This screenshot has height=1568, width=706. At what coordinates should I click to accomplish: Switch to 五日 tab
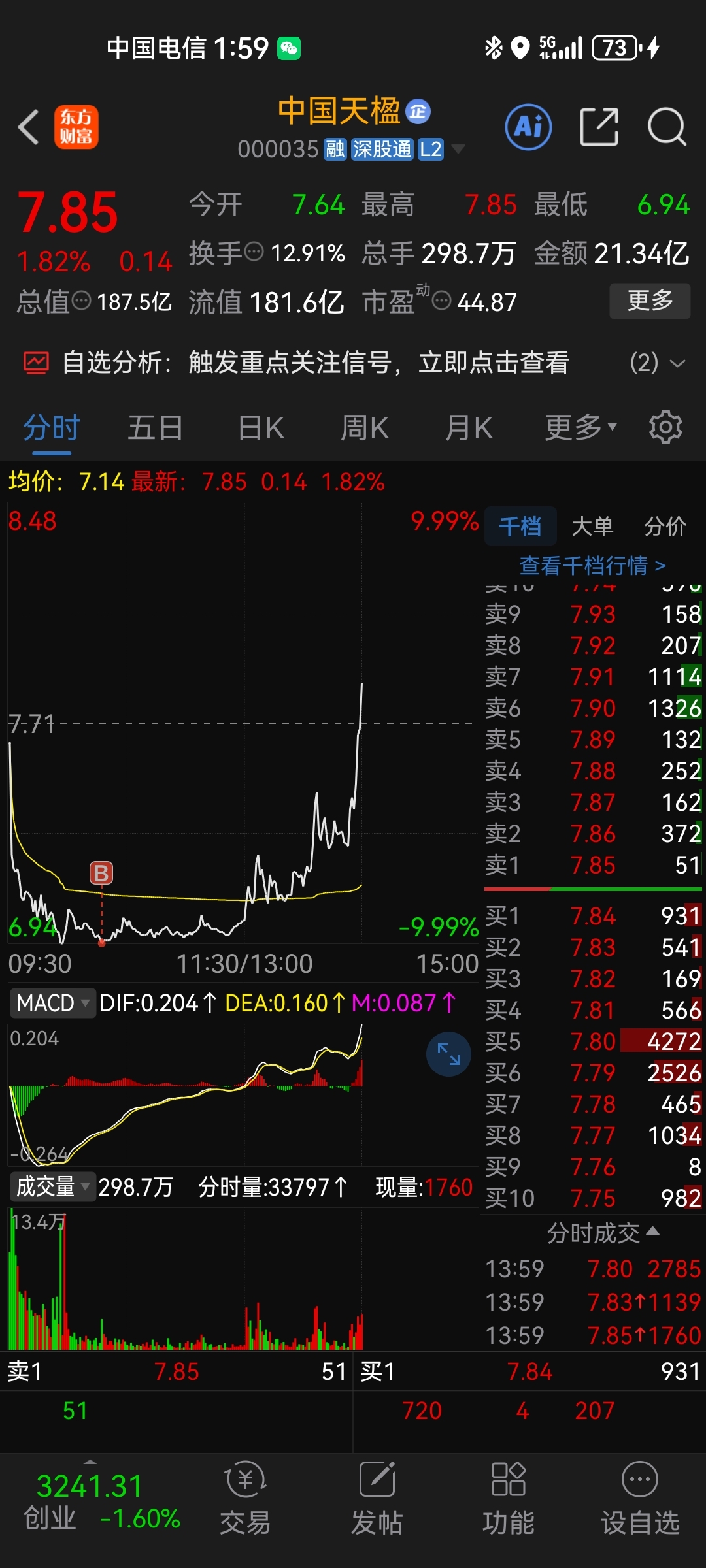pos(155,428)
